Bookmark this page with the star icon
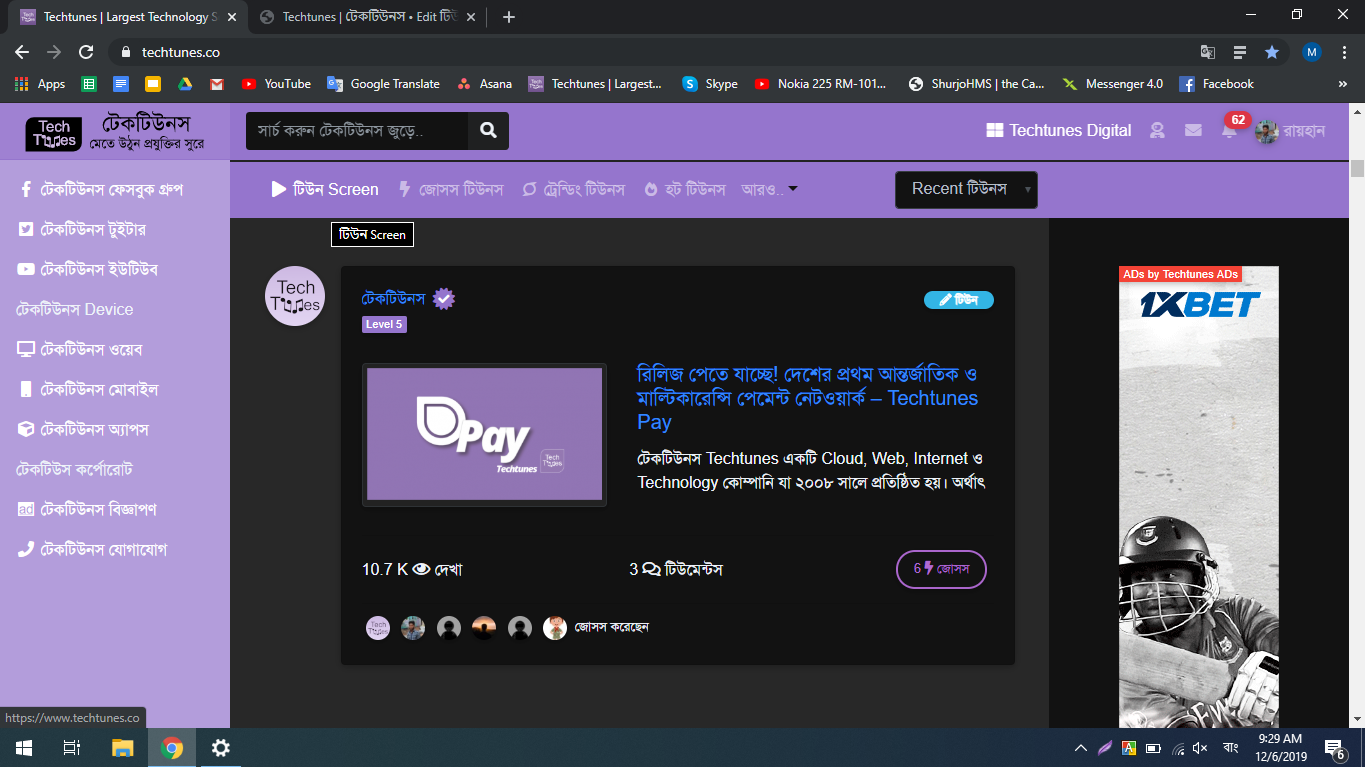The image size is (1365, 767). 1271,52
